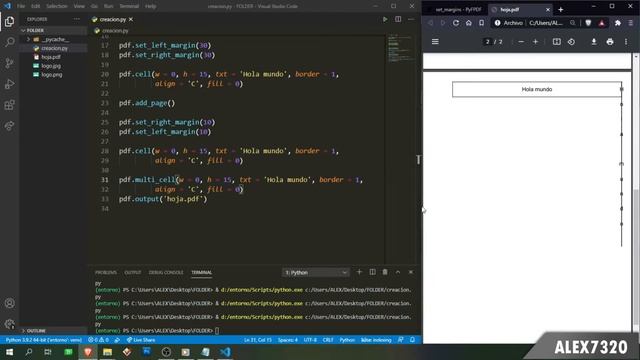
Task: Print the PDF document
Action: [610, 42]
